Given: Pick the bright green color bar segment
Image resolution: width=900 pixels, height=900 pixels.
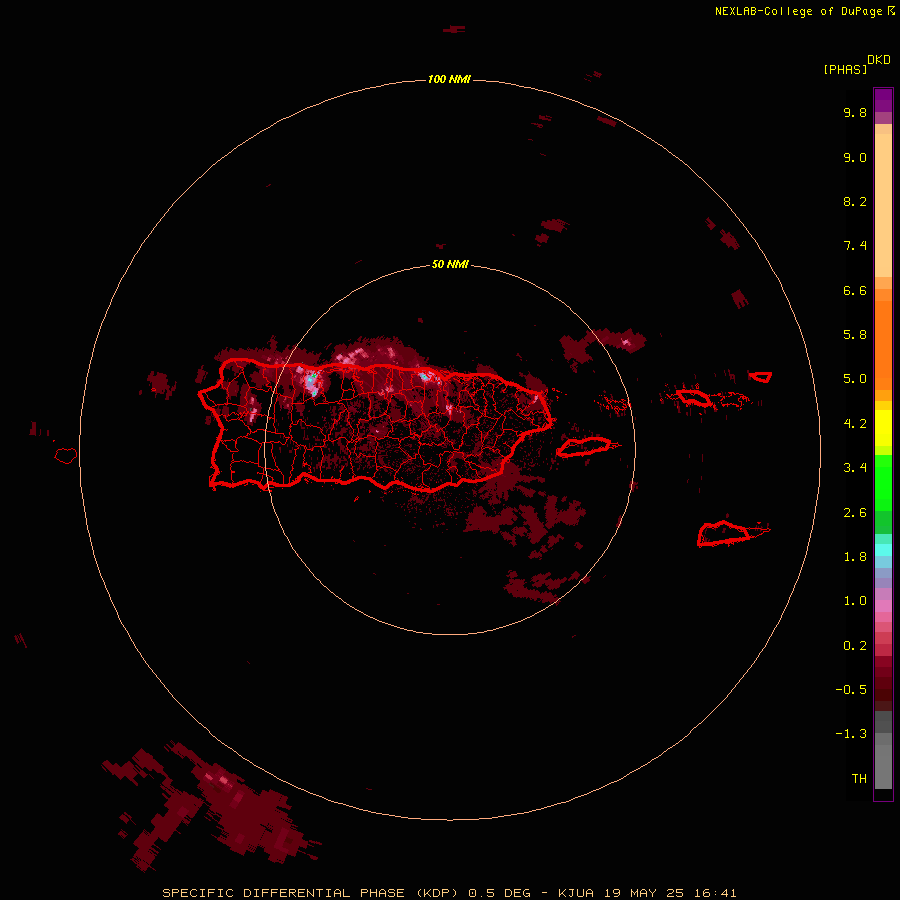Looking at the screenshot, I should (x=883, y=483).
